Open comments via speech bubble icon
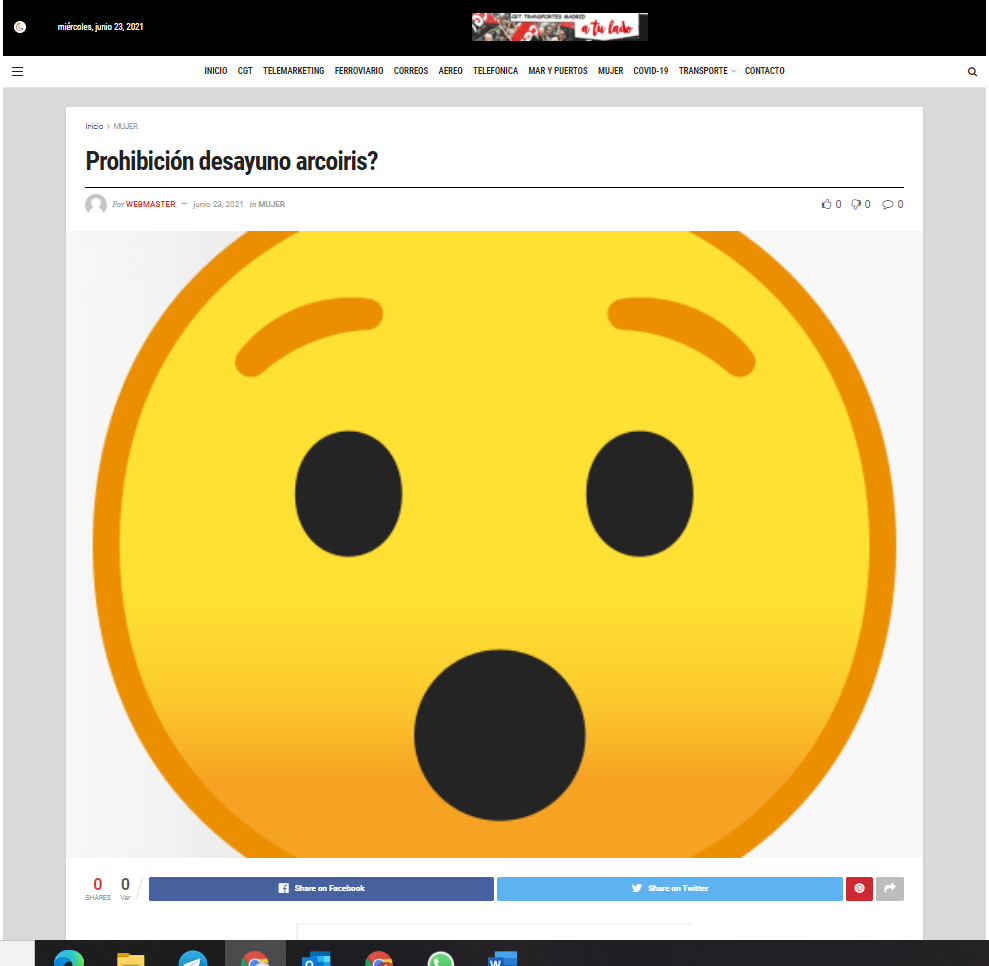 tap(887, 204)
